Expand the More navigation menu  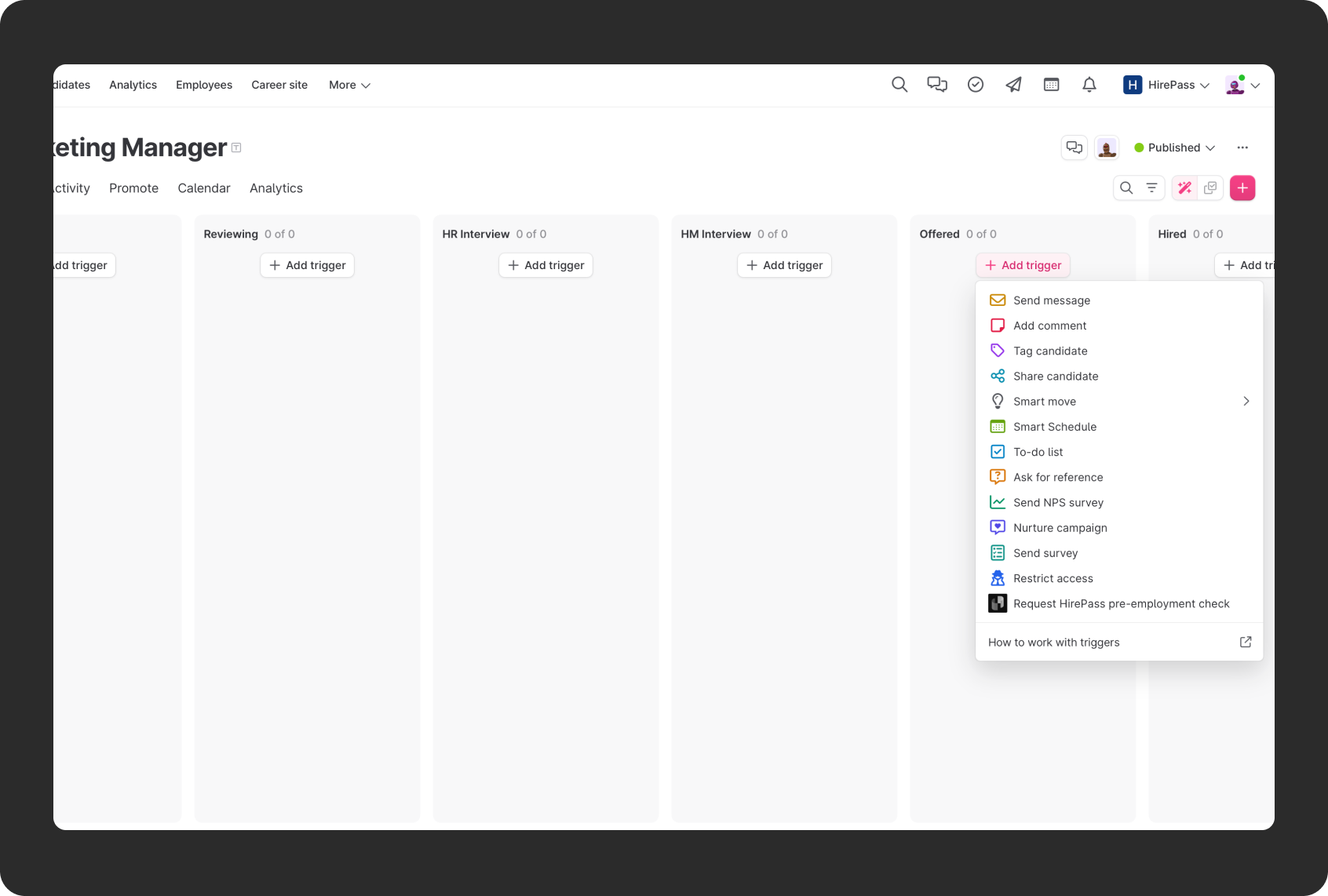(x=349, y=85)
